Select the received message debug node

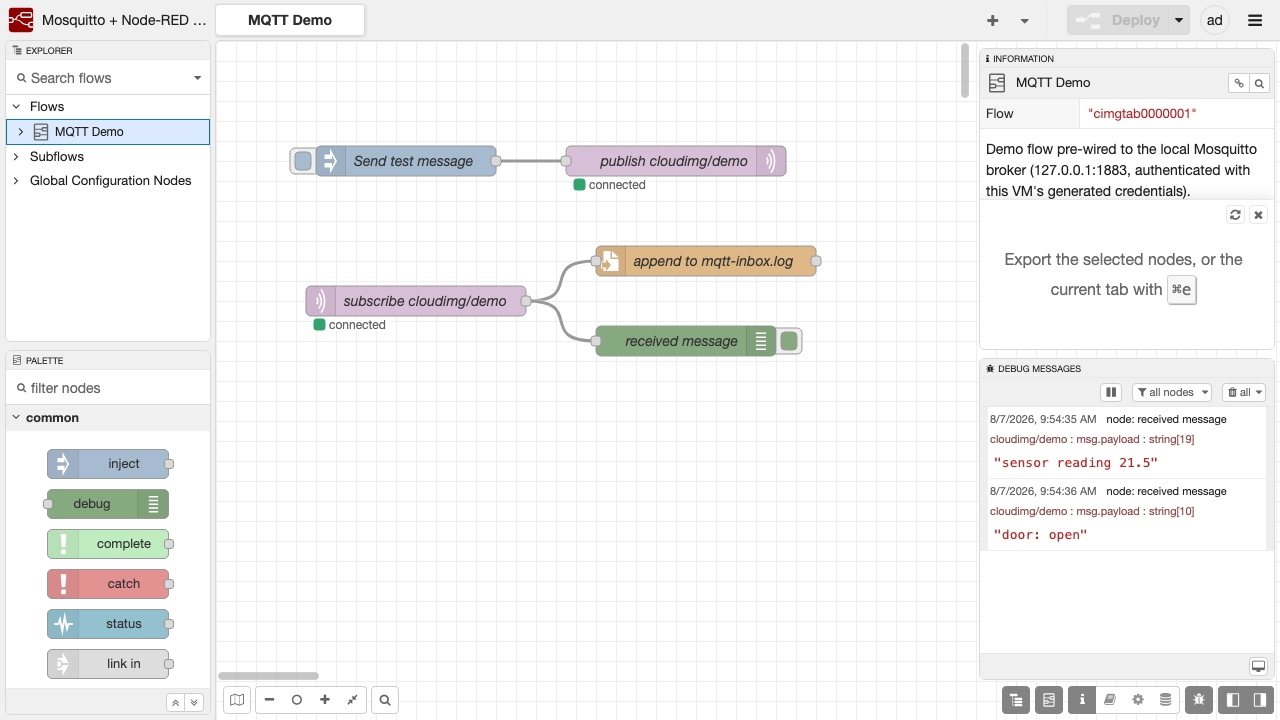[686, 341]
